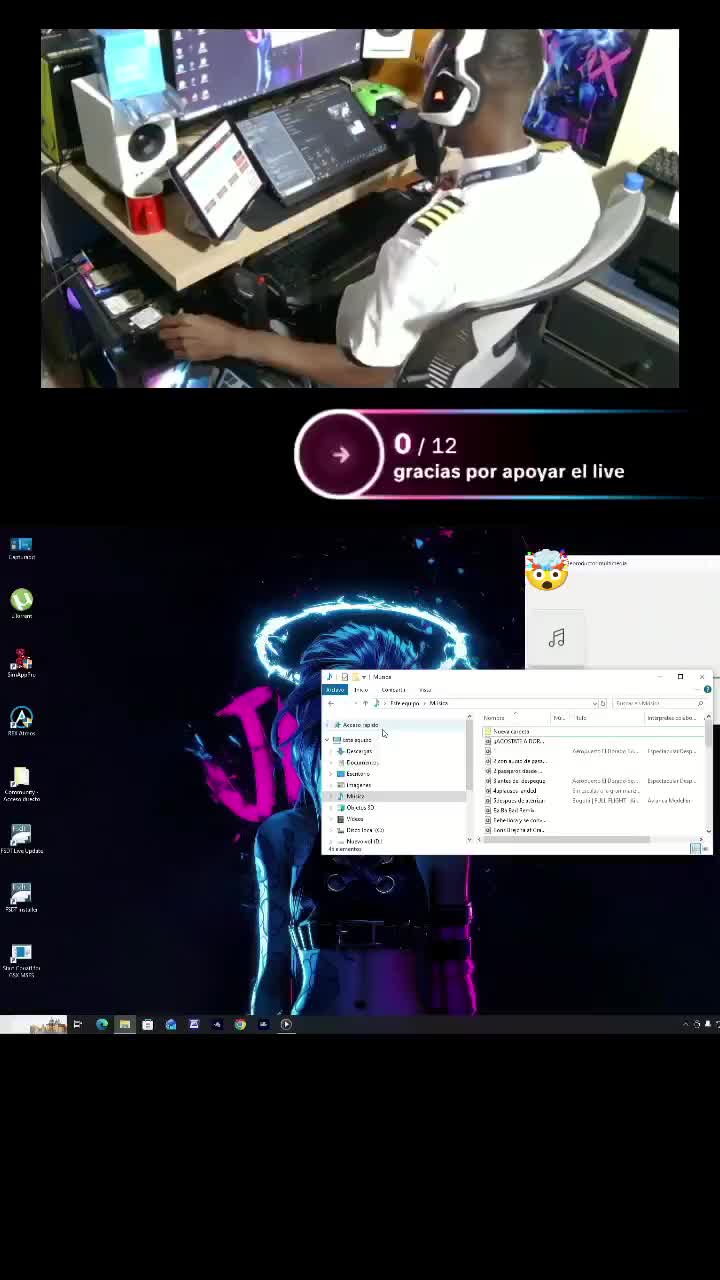Open the media player taskbar icon

tap(286, 1024)
